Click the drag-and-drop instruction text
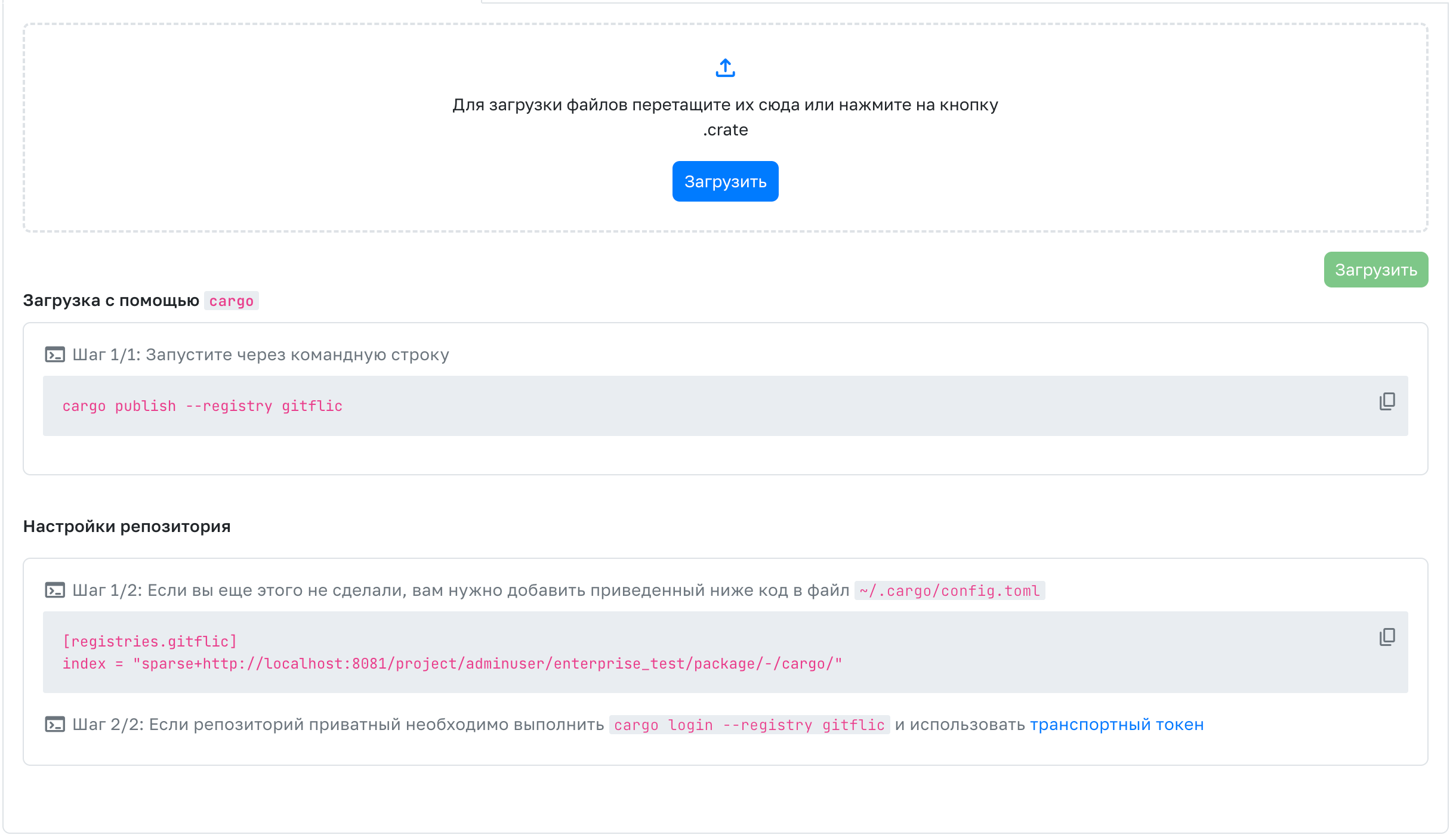1456x835 pixels. click(x=725, y=105)
